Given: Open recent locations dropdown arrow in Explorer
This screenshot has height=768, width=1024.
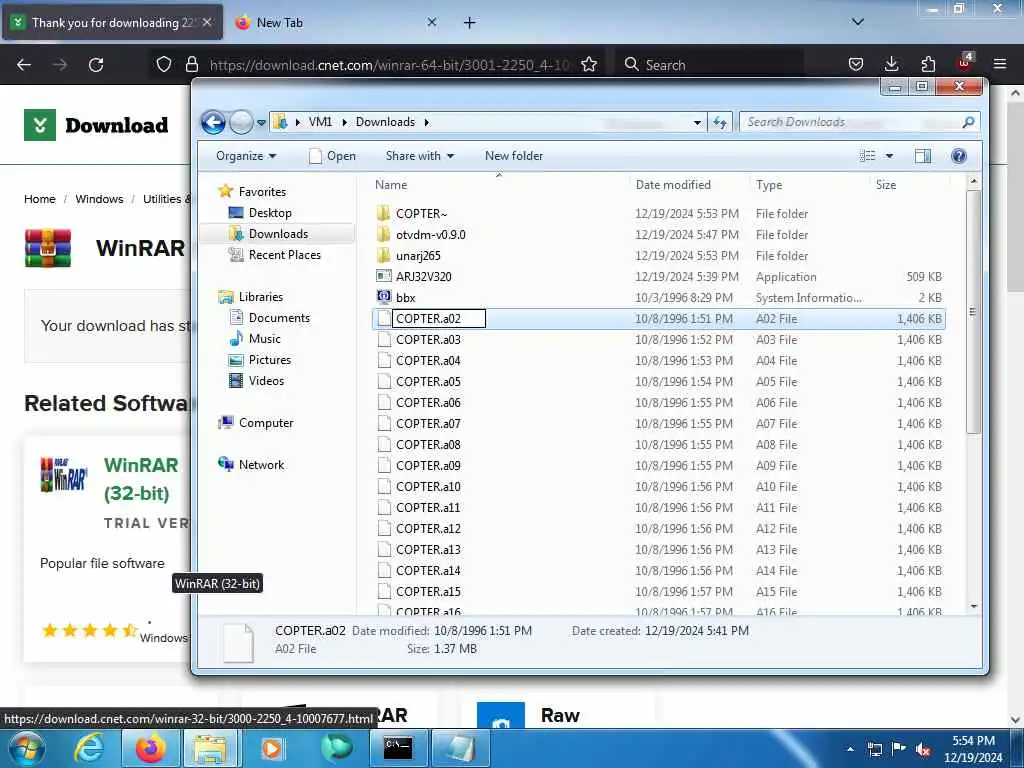Looking at the screenshot, I should coord(261,123).
